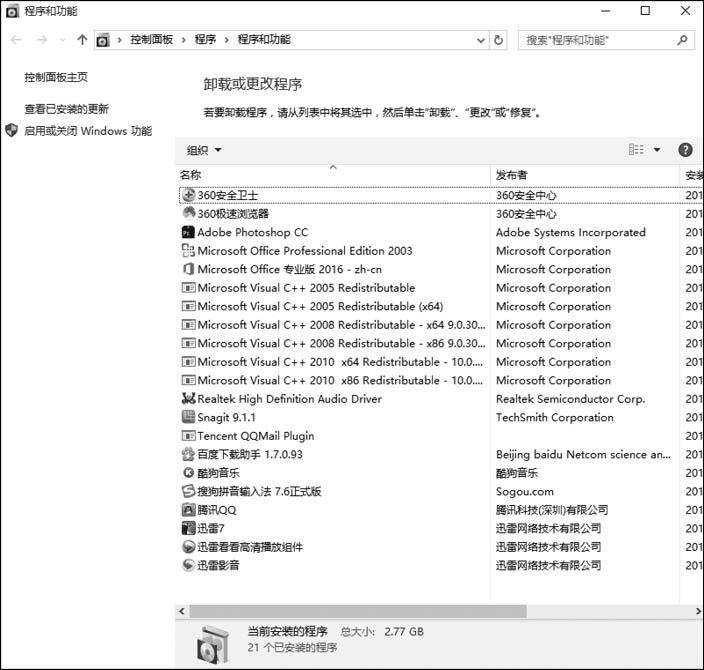Click the 360极速浏览器 browser icon
The height and width of the screenshot is (670, 704).
[x=189, y=213]
